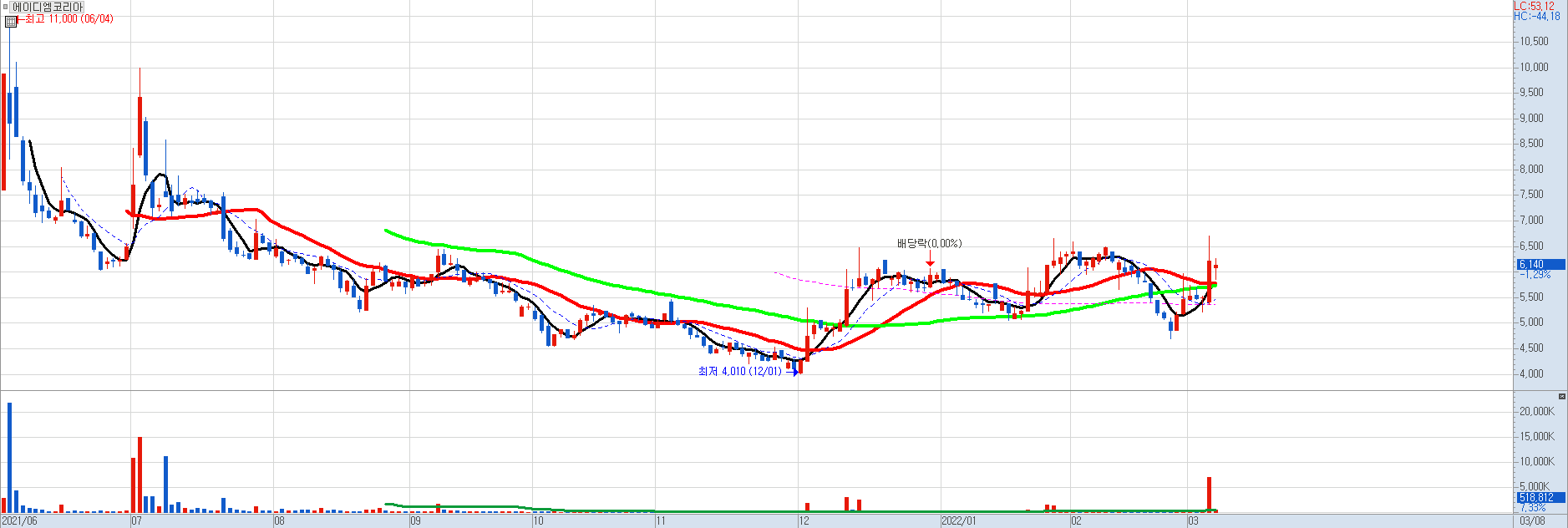1568x528 pixels.
Task: Click the red arrow below 배당락 label
Action: pos(930,263)
